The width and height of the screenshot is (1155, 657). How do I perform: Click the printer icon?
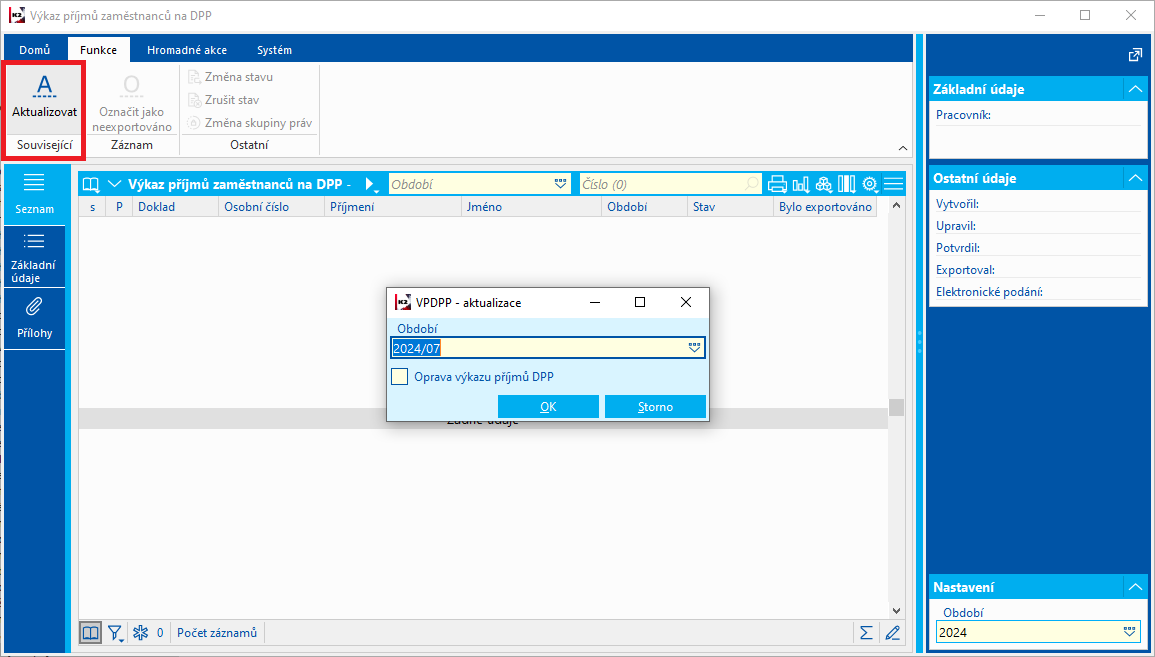coord(778,184)
